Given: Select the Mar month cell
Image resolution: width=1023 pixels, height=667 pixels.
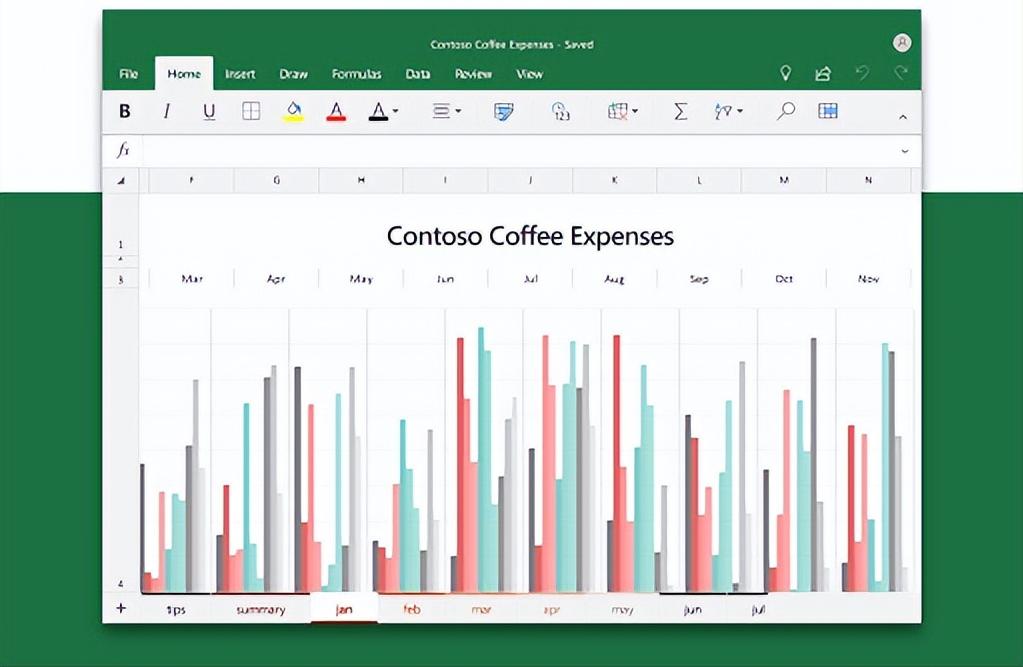Looking at the screenshot, I should click(x=192, y=279).
